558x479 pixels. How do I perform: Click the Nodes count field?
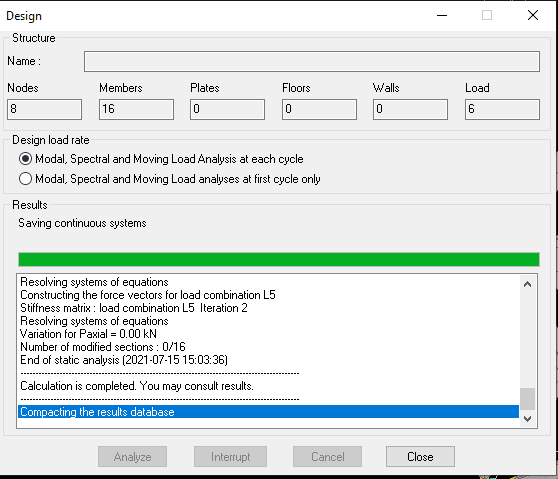44,109
